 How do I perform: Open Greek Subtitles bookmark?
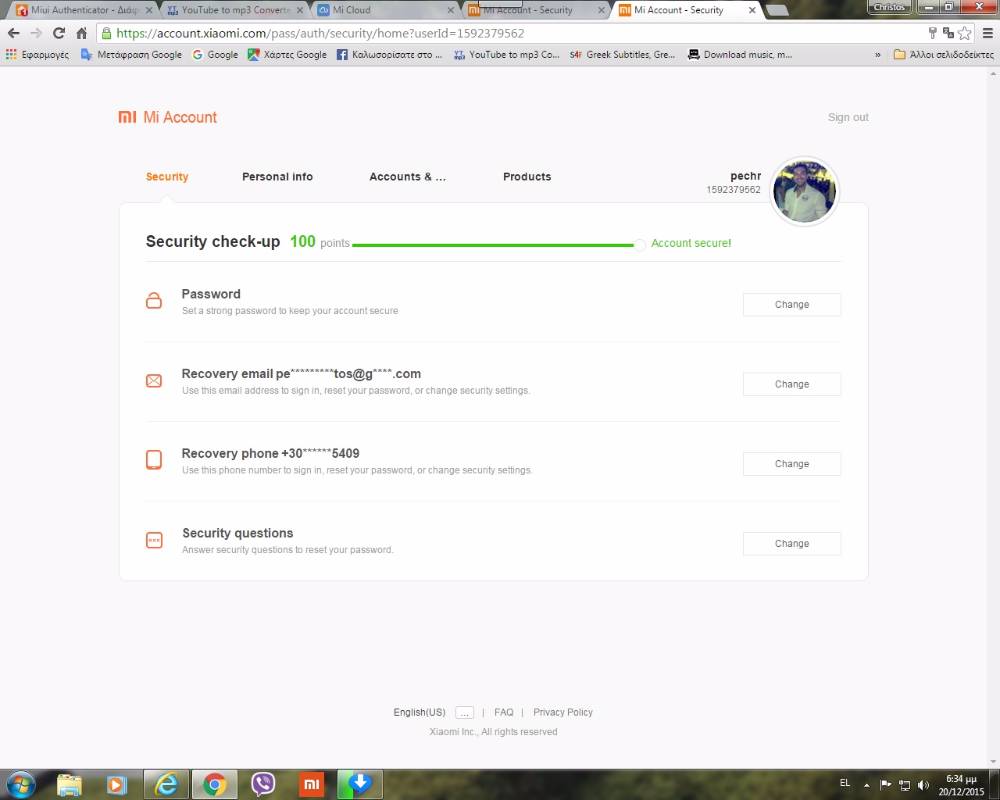point(622,55)
